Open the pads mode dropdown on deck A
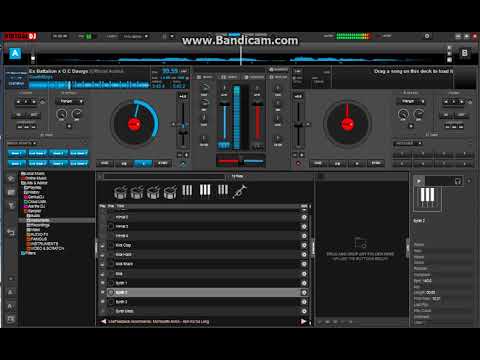 (x=22, y=143)
